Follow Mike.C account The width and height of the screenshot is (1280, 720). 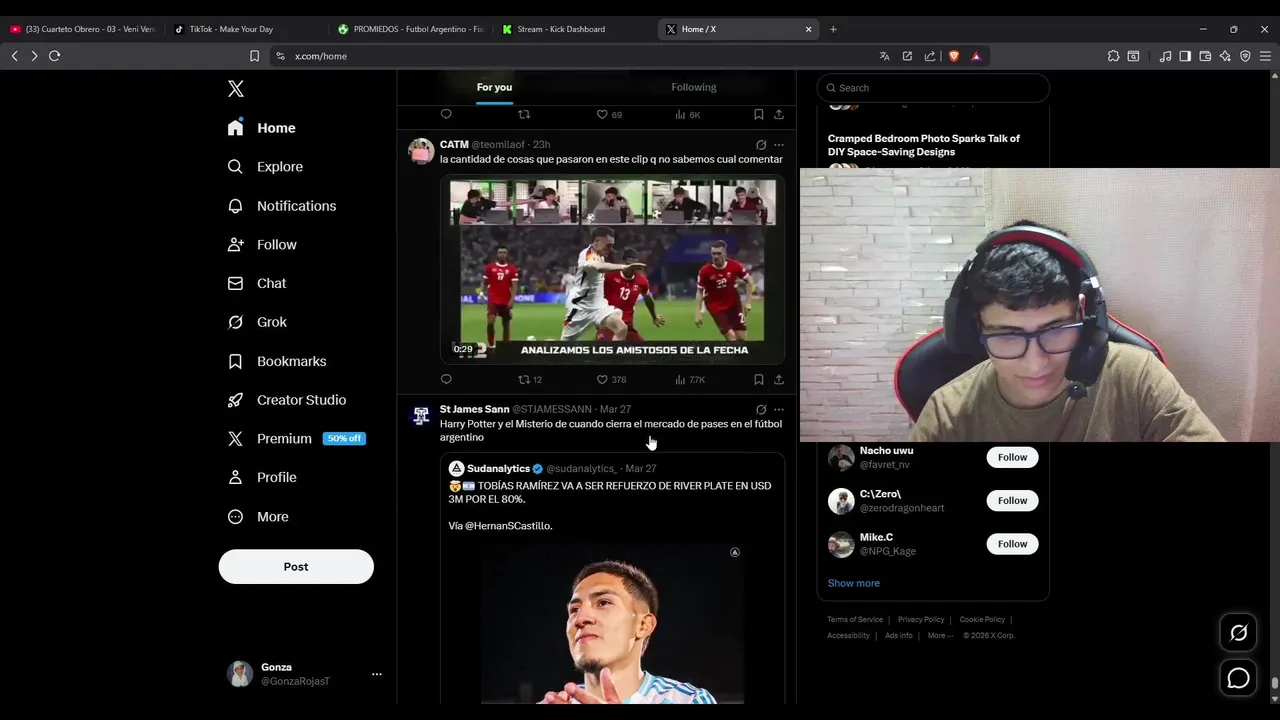click(x=1012, y=544)
